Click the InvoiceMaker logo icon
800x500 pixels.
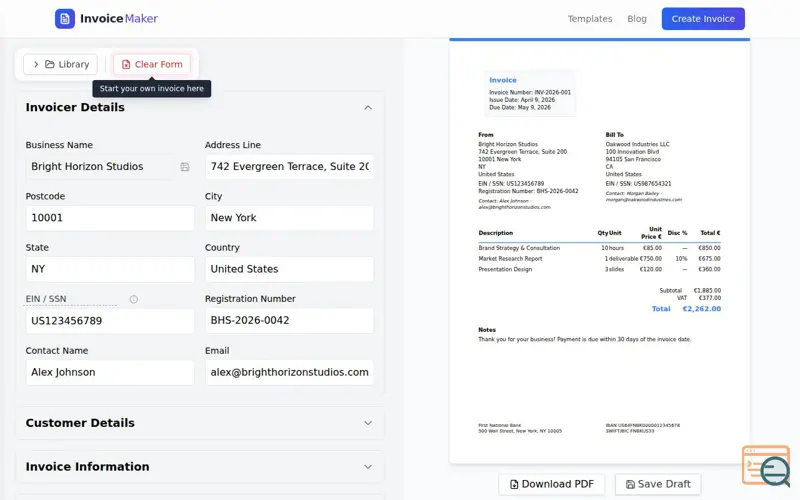65,19
